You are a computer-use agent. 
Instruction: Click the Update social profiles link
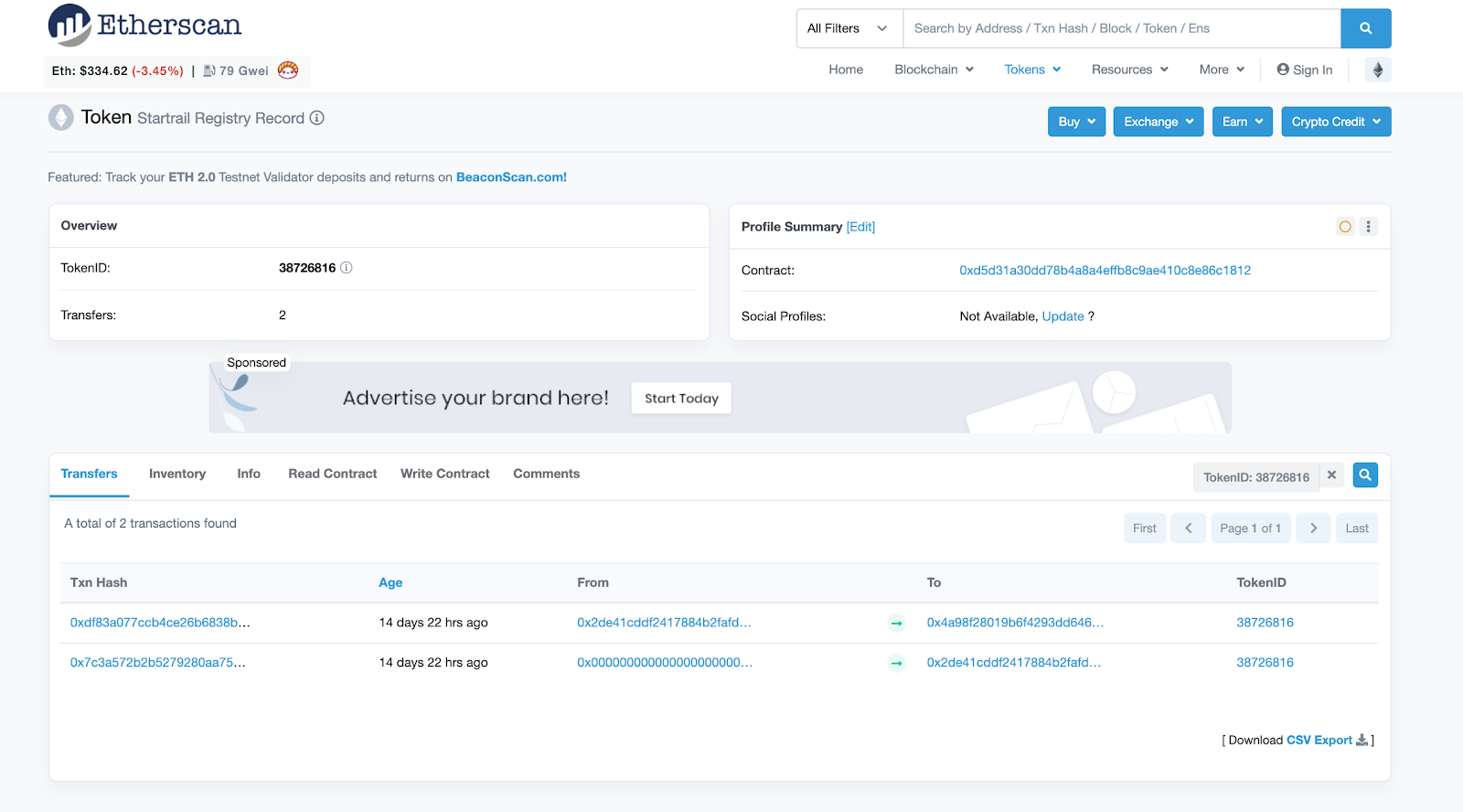click(1063, 316)
